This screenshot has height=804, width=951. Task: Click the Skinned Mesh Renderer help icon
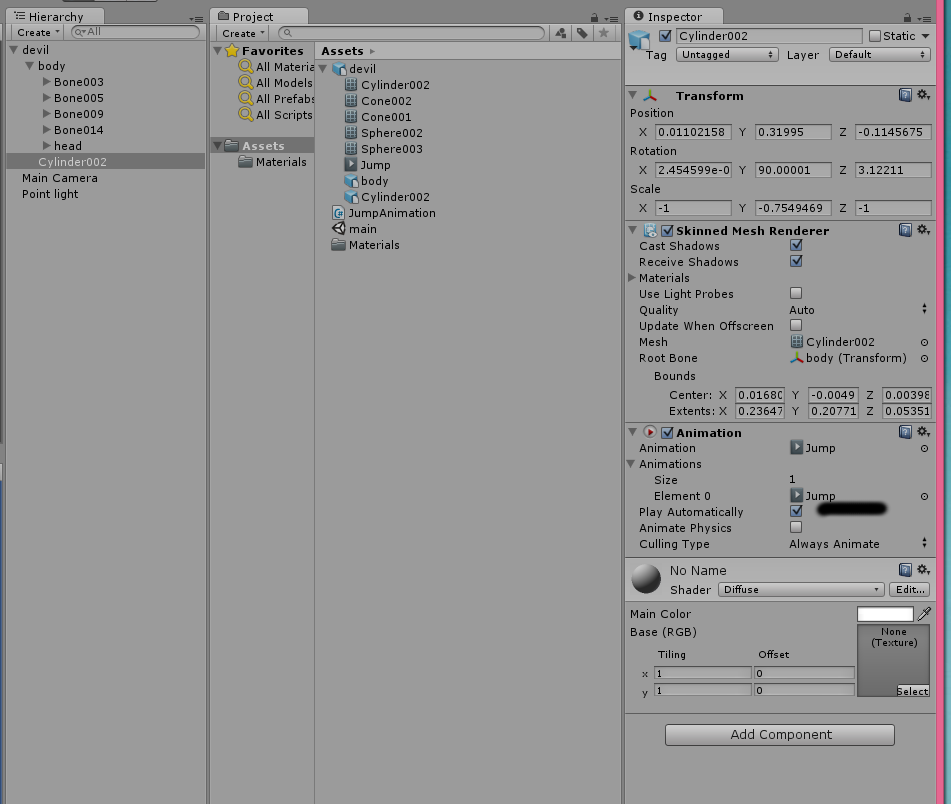tap(905, 230)
